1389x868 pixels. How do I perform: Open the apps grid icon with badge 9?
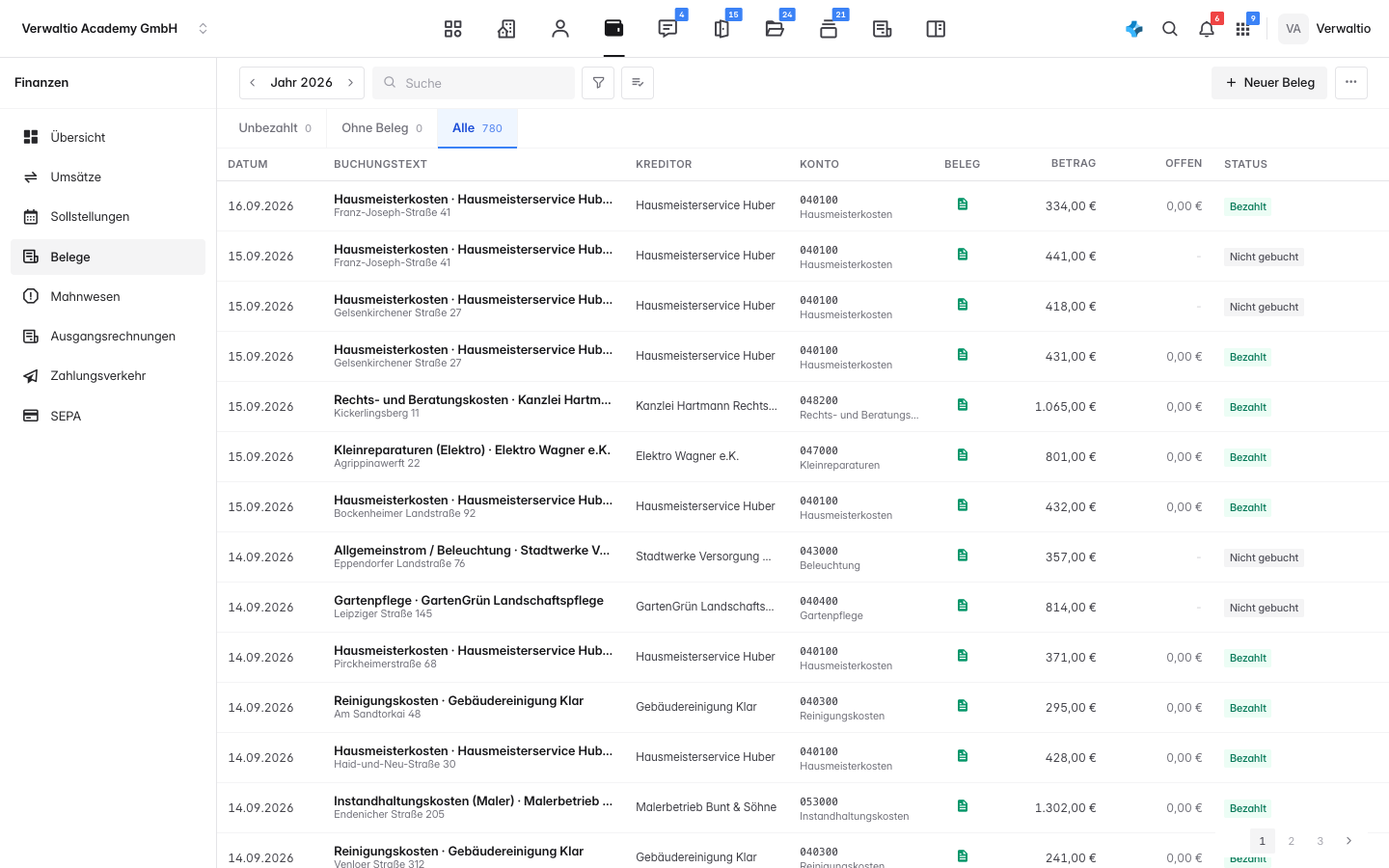(1243, 29)
